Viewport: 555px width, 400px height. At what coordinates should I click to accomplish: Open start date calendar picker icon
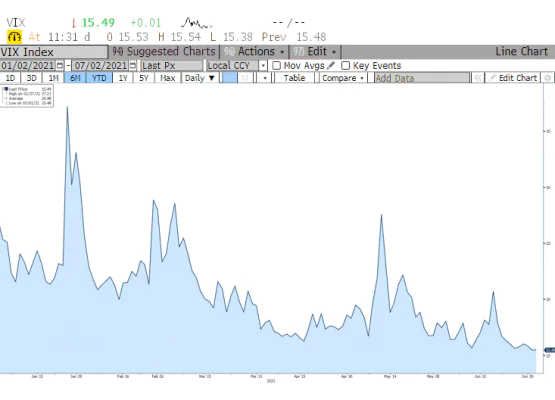[60, 65]
